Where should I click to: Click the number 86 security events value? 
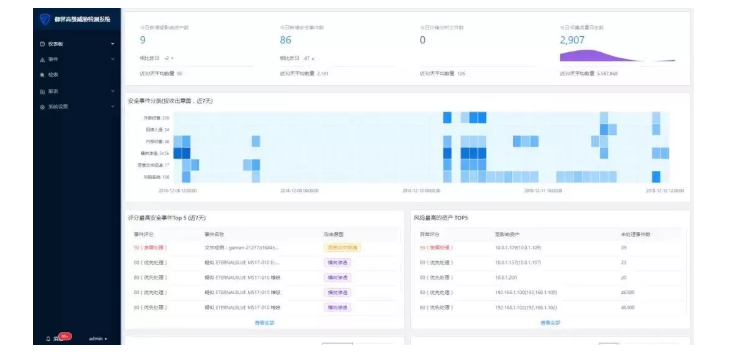(x=285, y=40)
